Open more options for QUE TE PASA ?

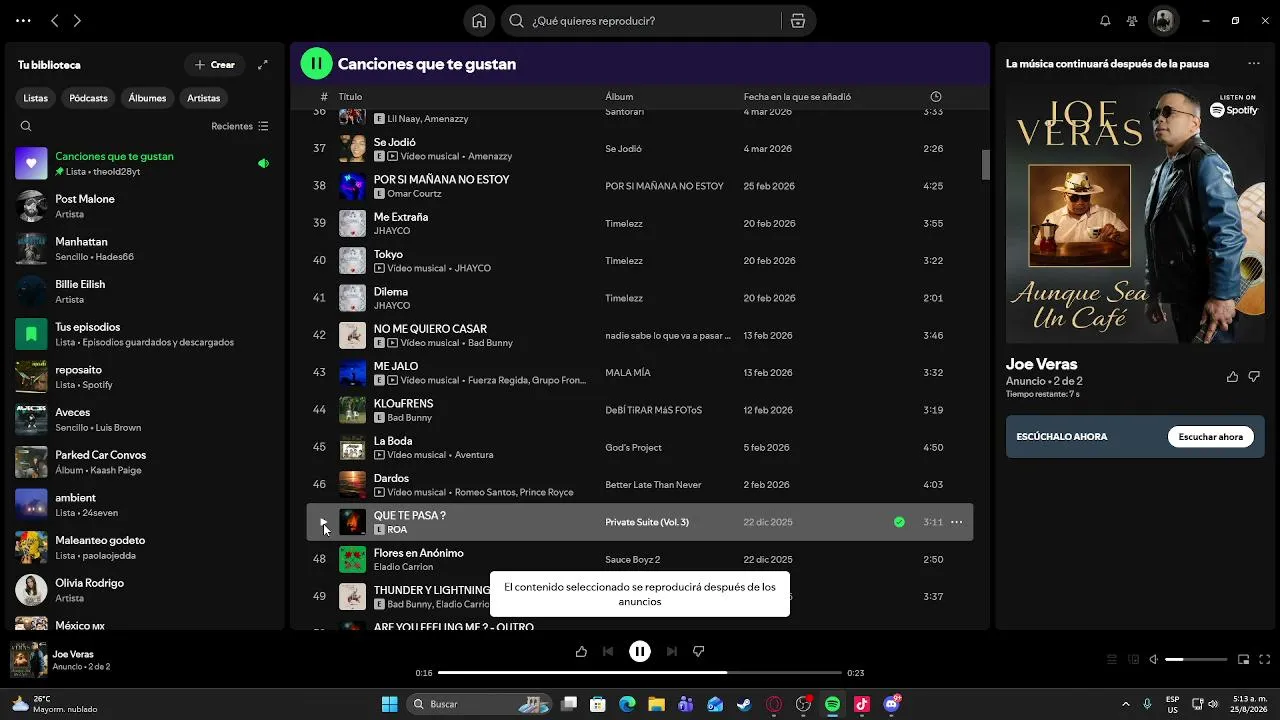pos(957,522)
